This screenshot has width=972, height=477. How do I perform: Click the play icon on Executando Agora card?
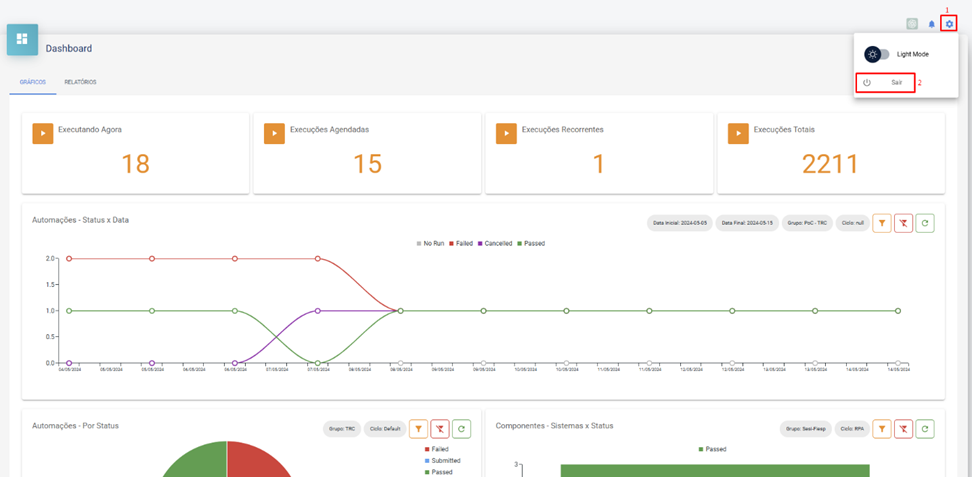pos(43,133)
